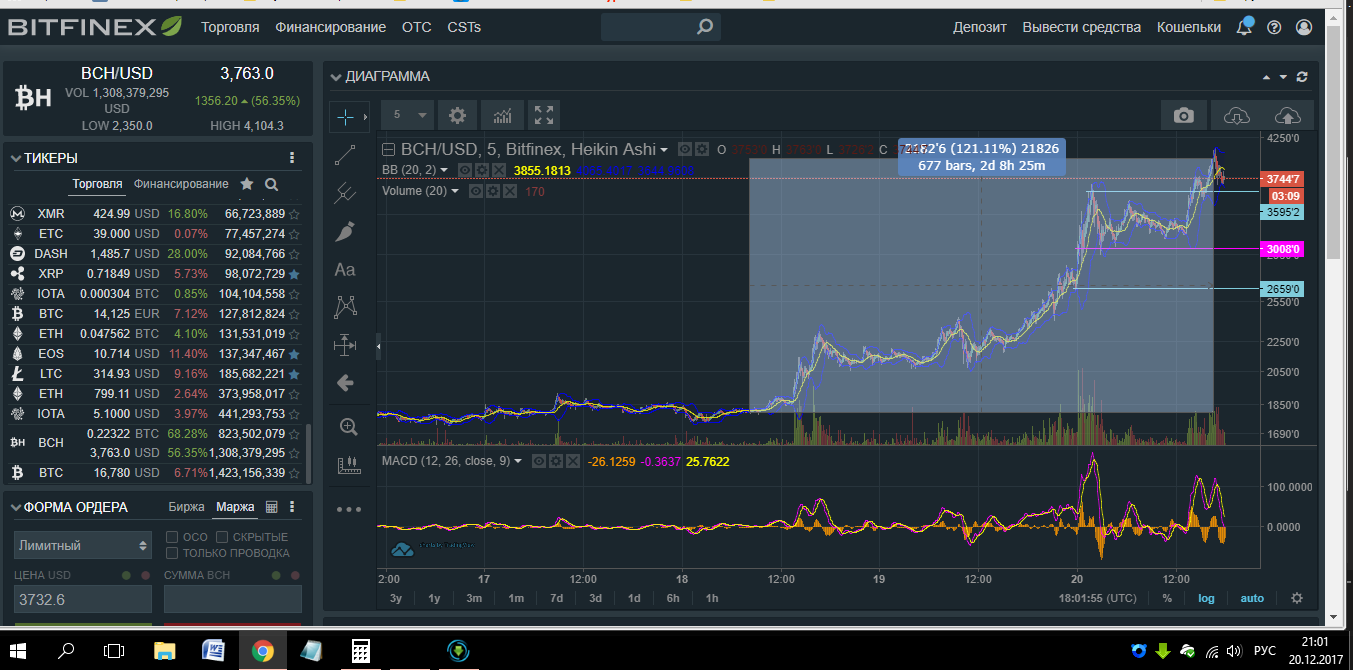Viewport: 1353px width, 670px height.
Task: Refresh the chart panel
Action: point(1301,76)
